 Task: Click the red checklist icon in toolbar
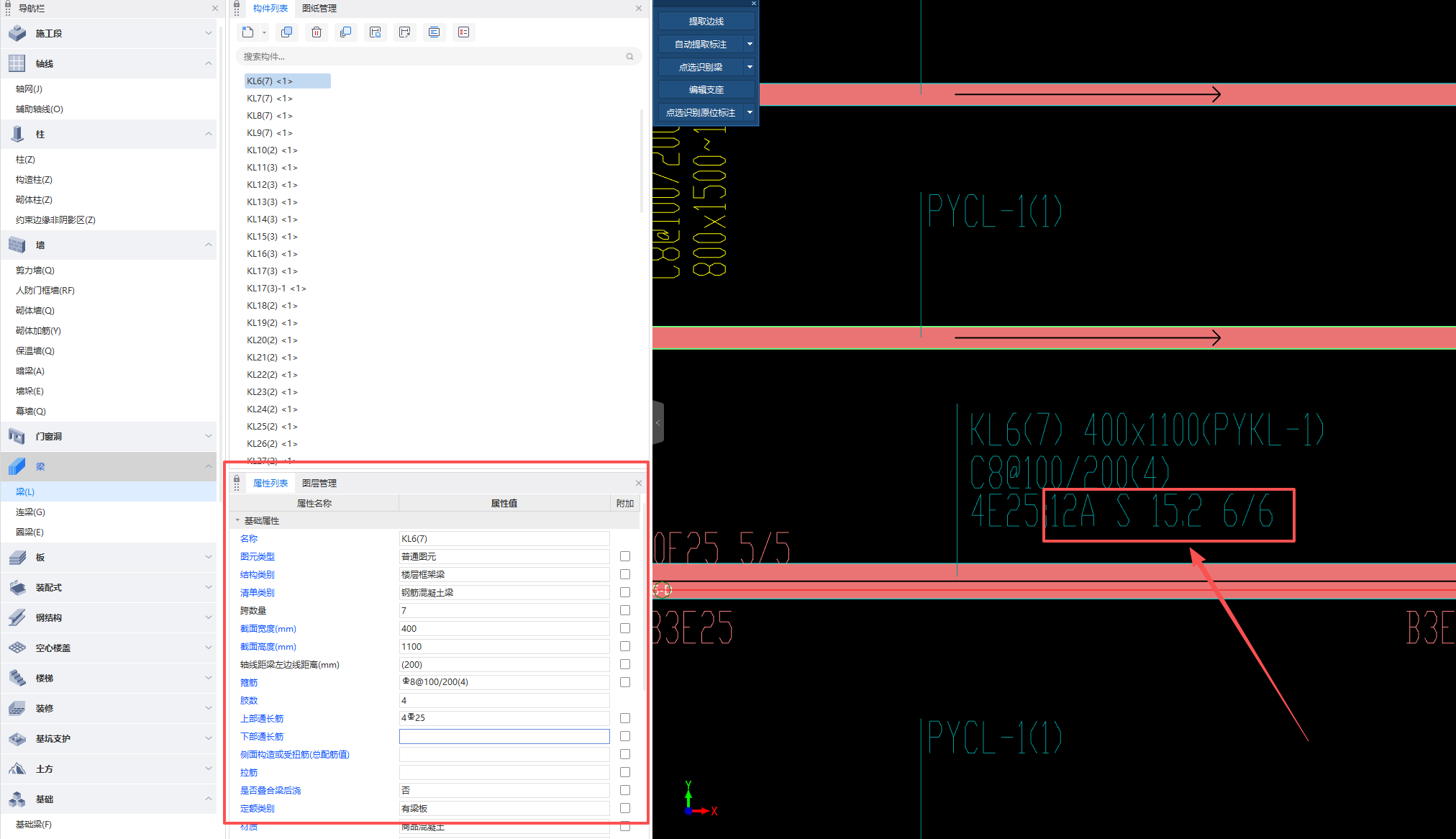point(464,32)
